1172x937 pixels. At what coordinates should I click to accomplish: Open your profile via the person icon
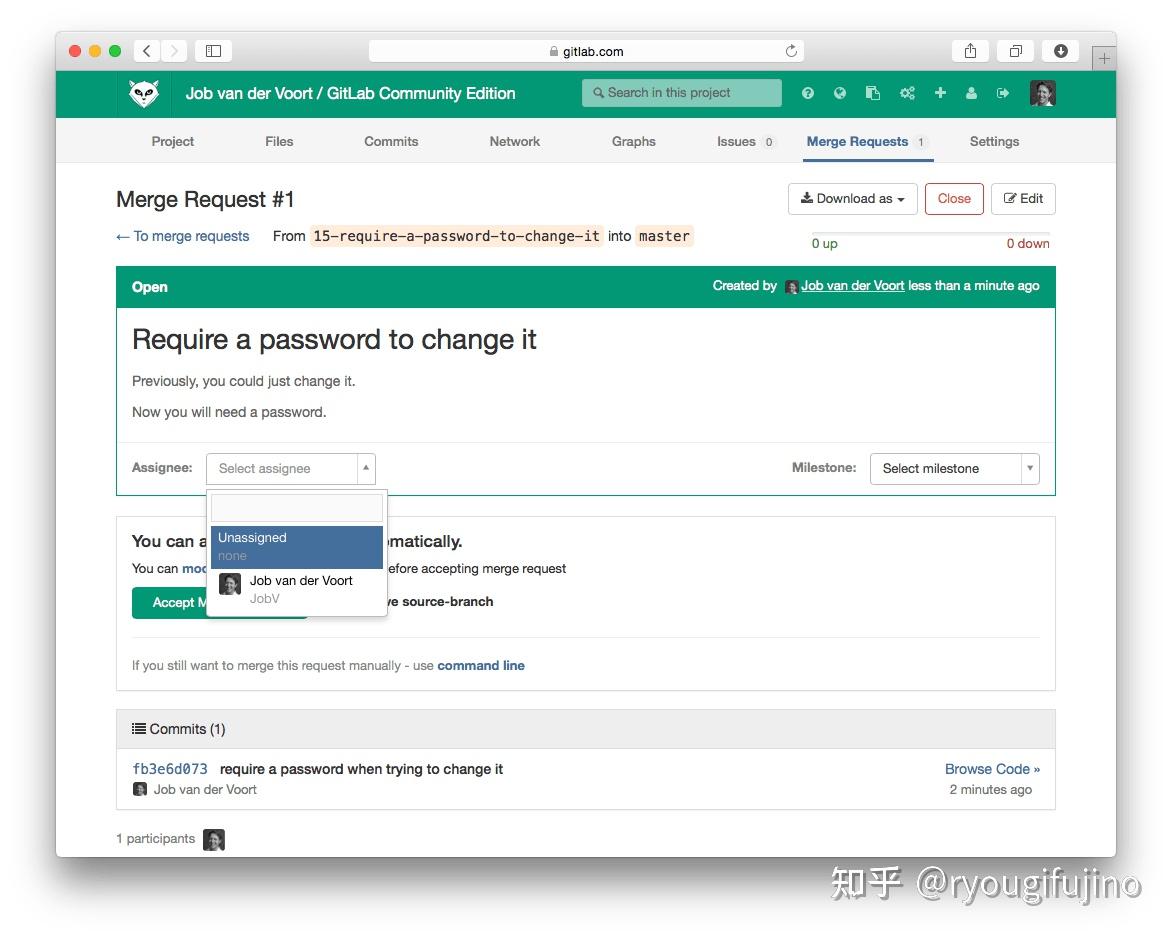(971, 92)
